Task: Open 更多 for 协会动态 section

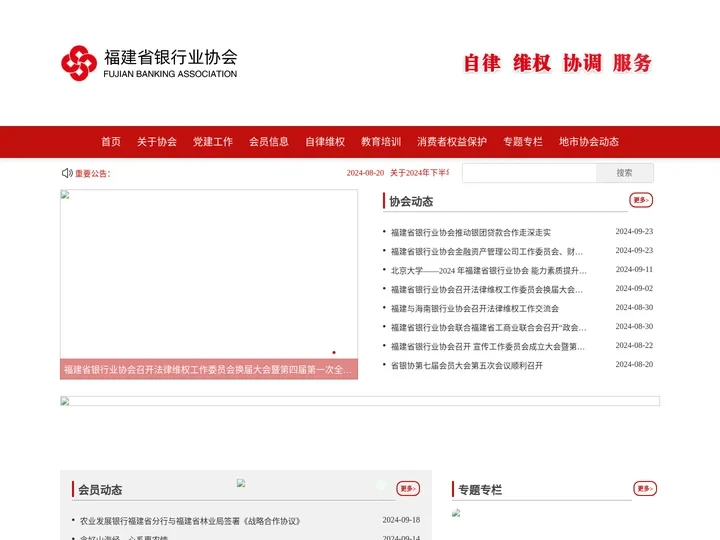Action: click(641, 200)
